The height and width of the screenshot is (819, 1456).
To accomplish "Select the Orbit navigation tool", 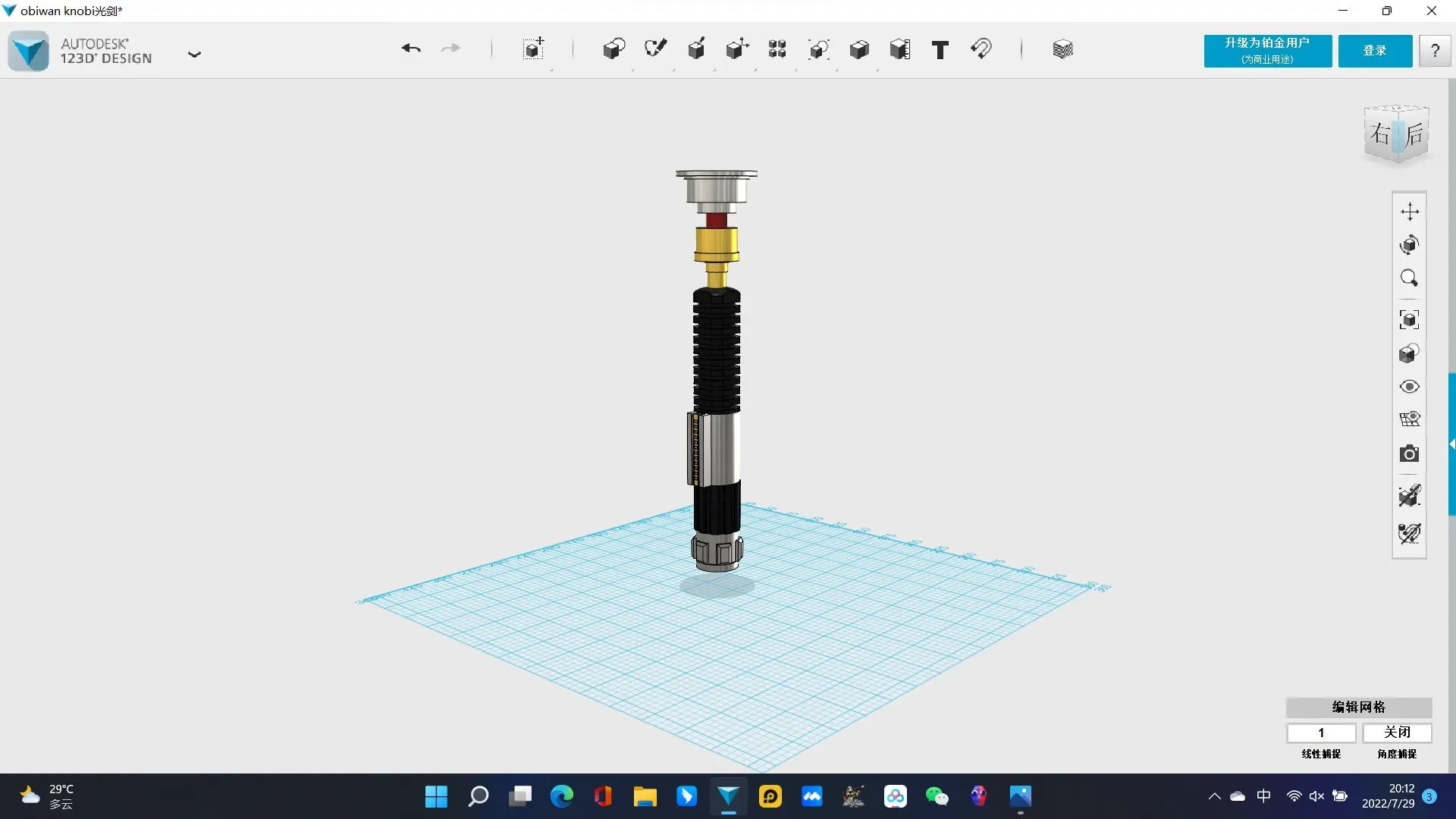I will pos(1410,245).
